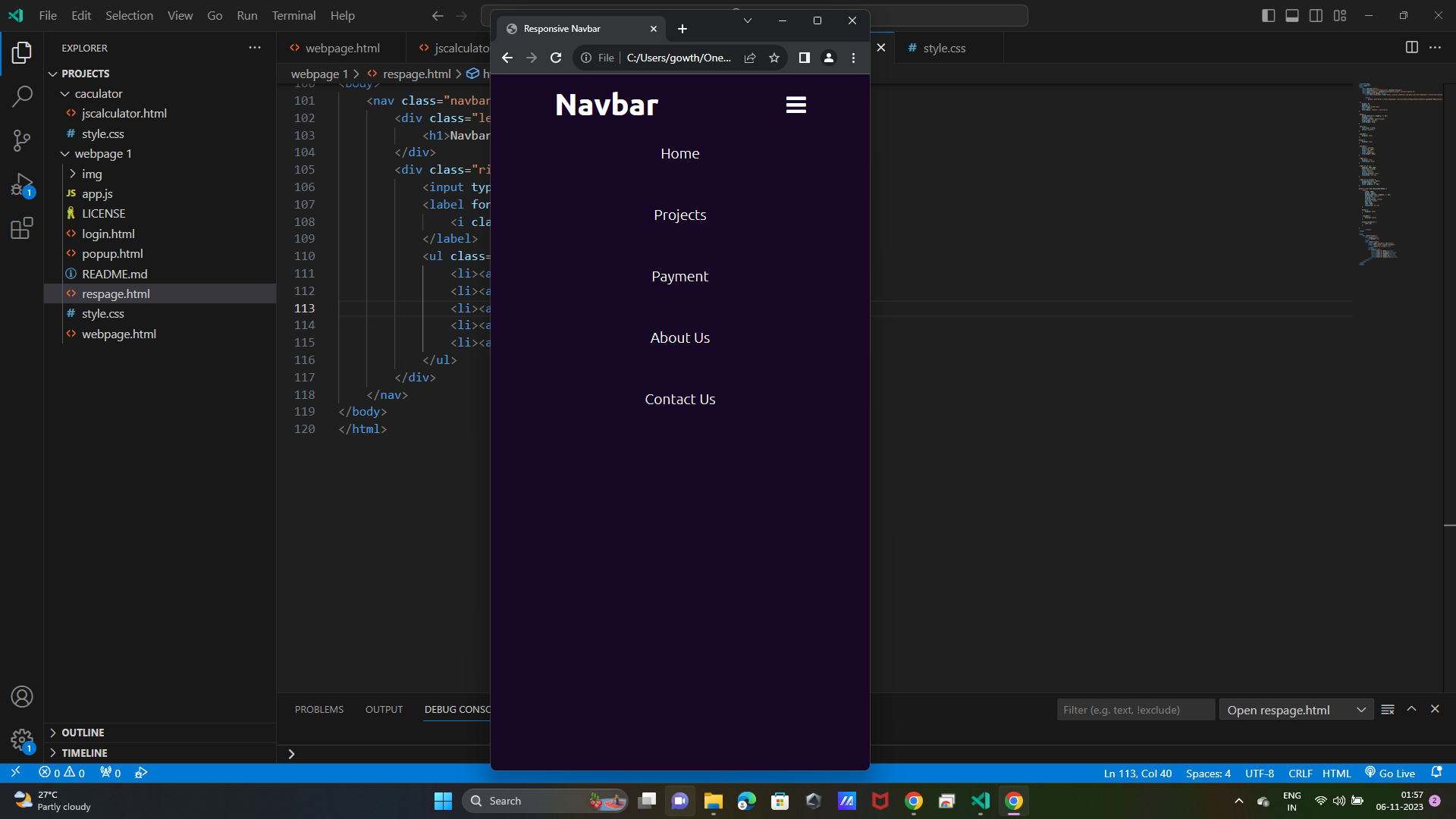Toggle primary side bar visibility
This screenshot has width=1456, height=819.
click(1268, 16)
